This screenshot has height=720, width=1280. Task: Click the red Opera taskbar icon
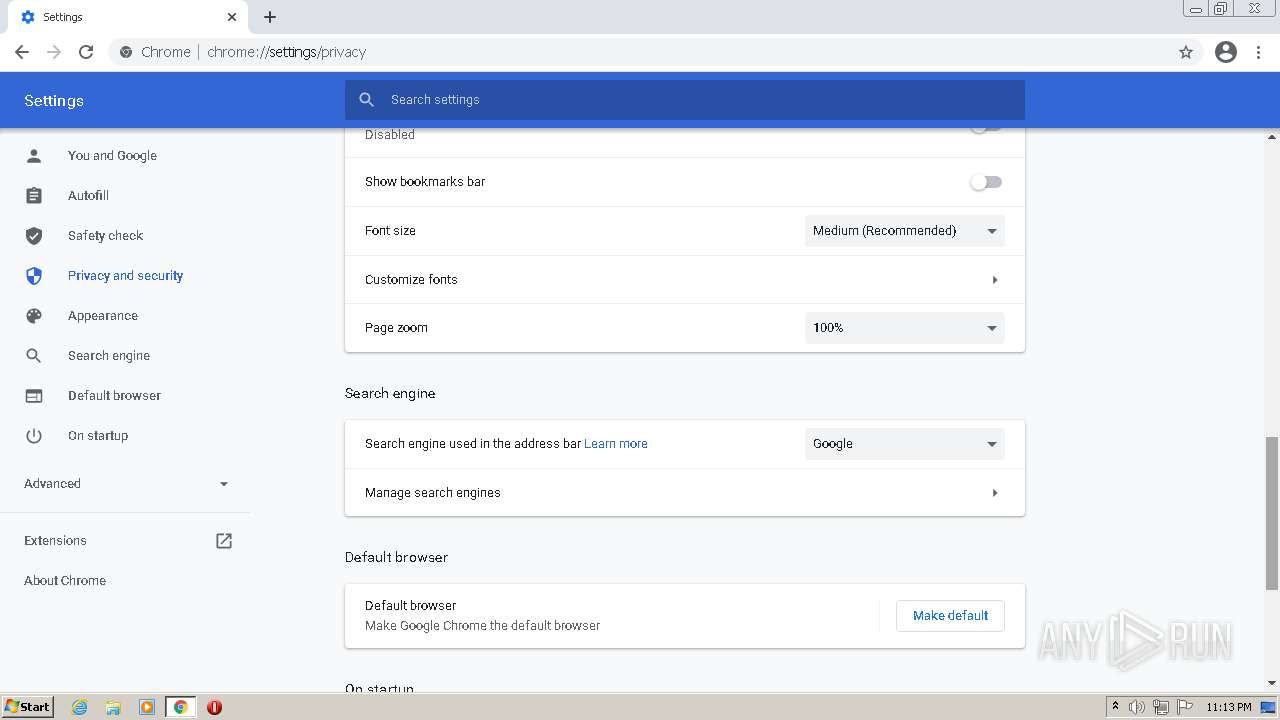click(214, 707)
